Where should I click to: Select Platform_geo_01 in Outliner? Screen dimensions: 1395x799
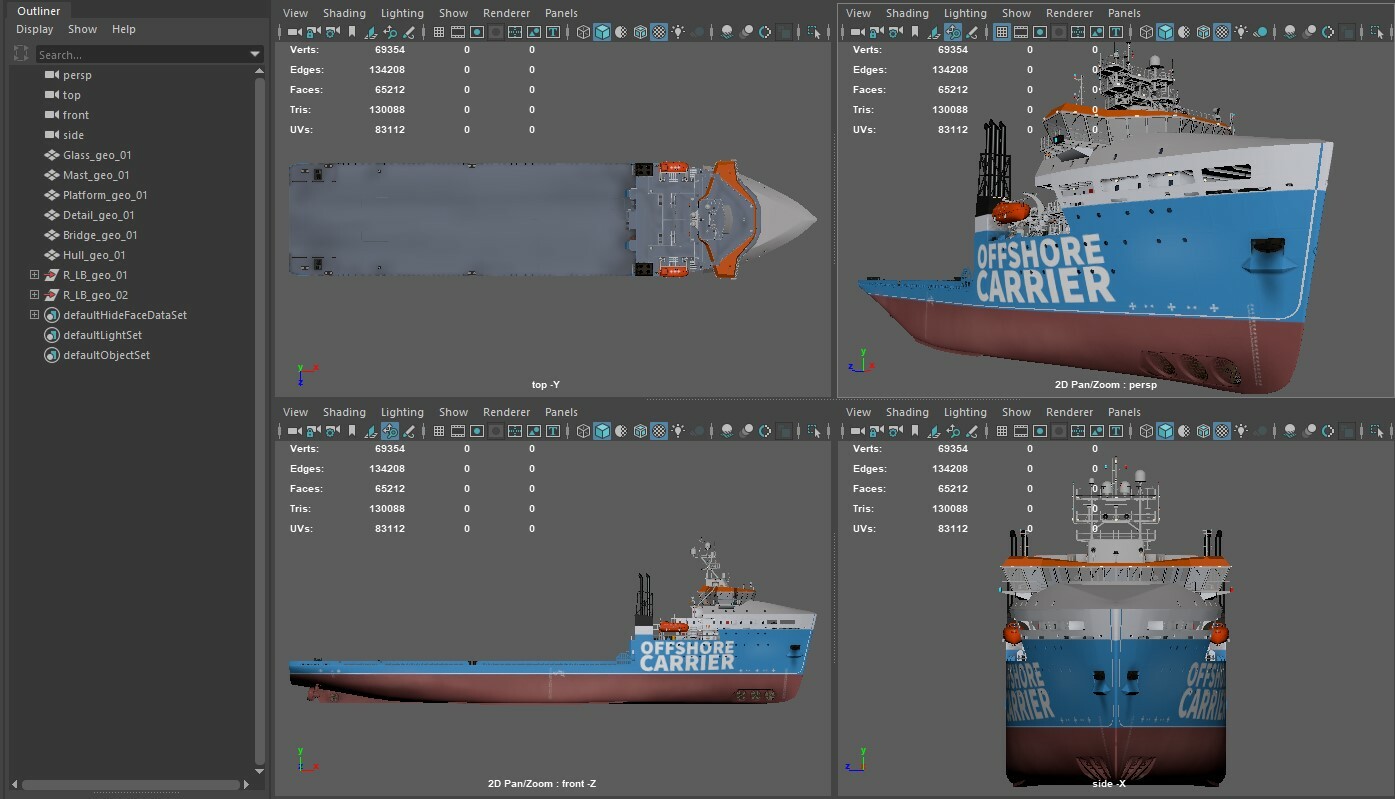point(105,195)
